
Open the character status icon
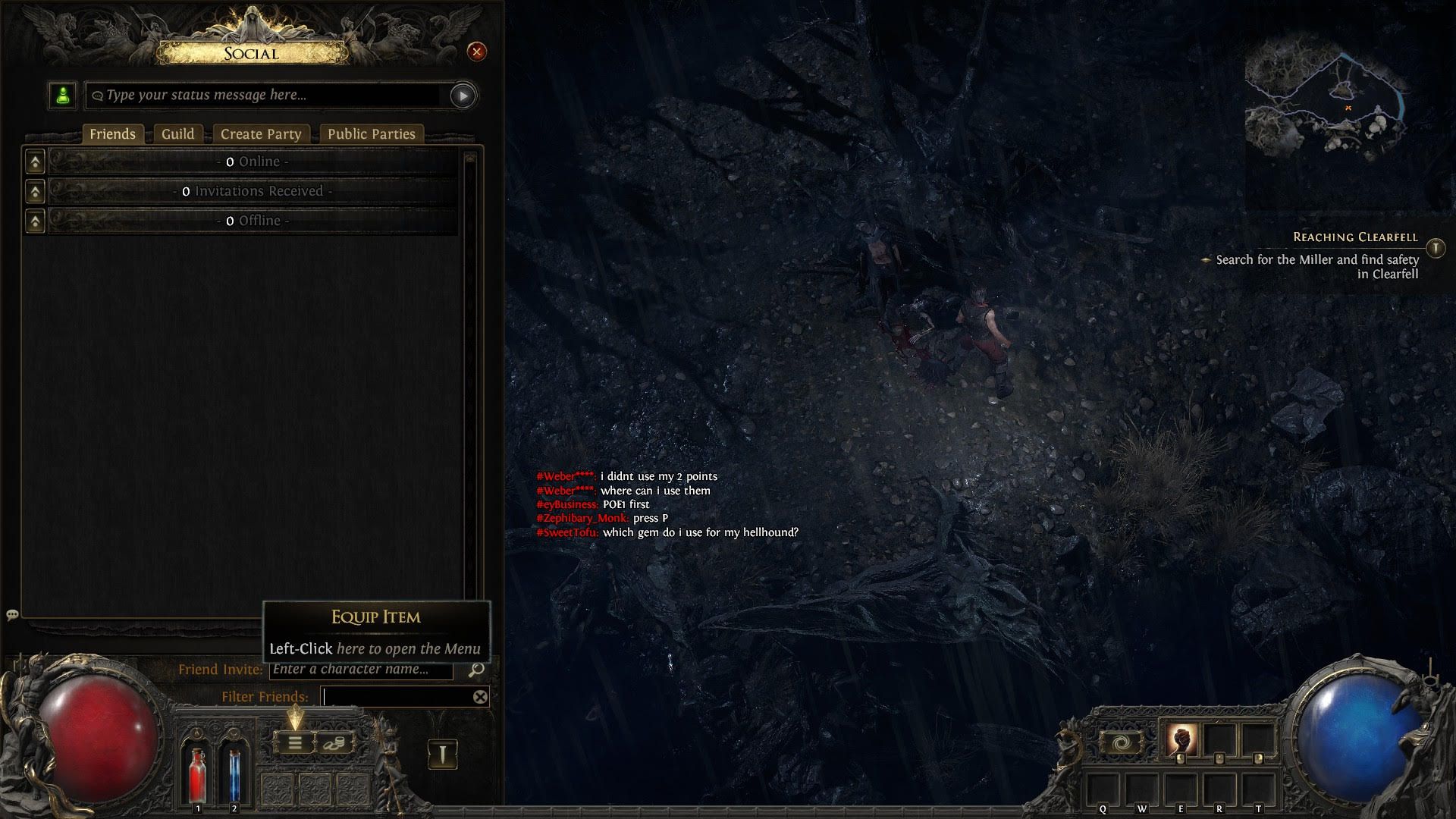pos(63,94)
